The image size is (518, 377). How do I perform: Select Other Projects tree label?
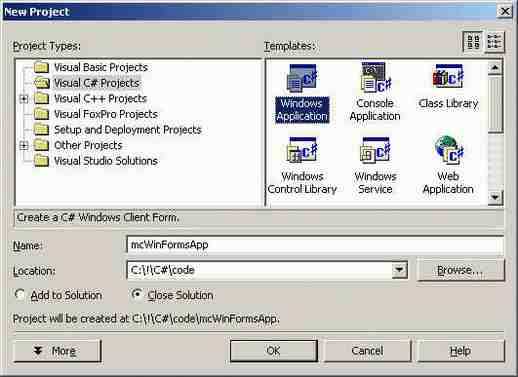tap(88, 145)
